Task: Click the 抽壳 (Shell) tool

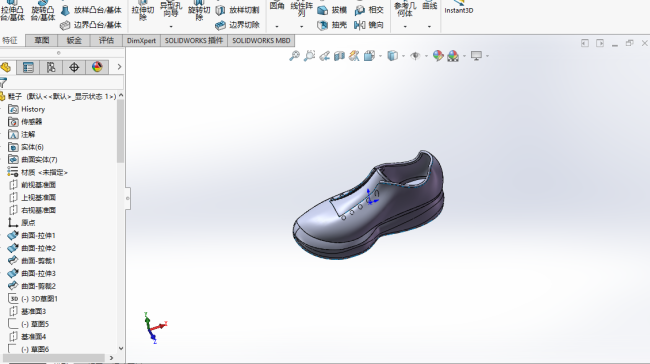Action: [332, 25]
